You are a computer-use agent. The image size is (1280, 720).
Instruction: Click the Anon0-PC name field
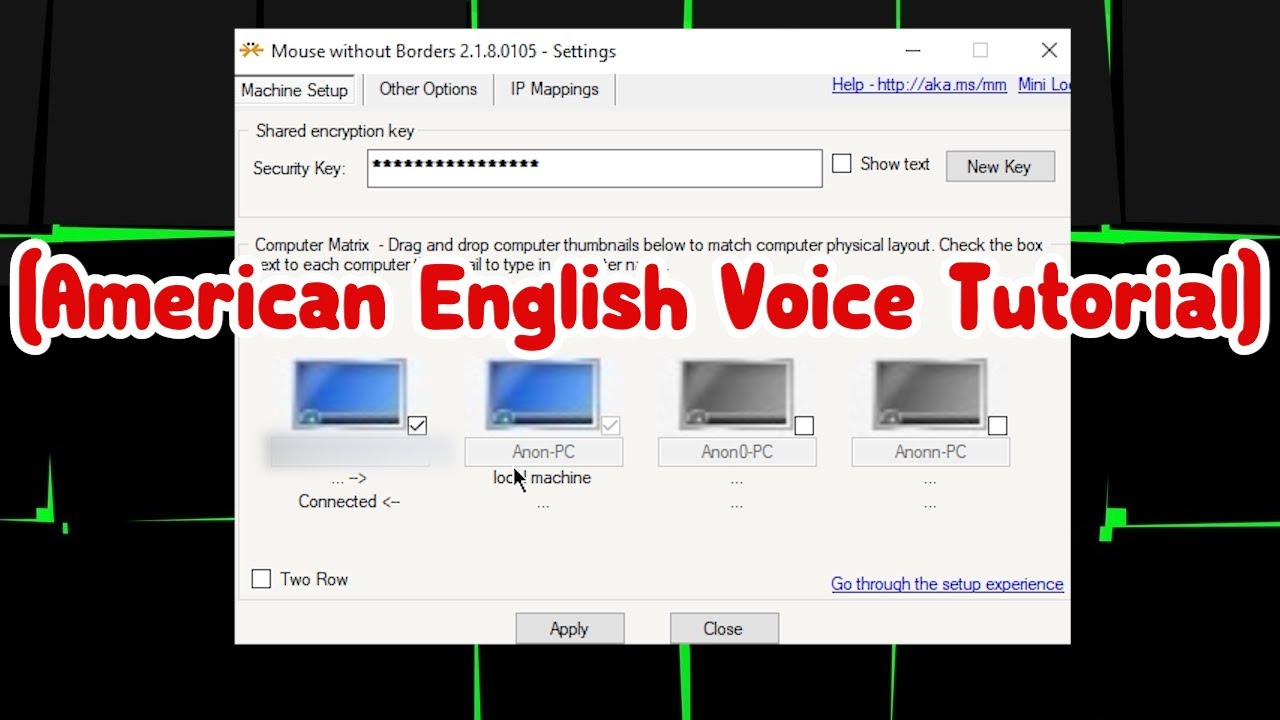(x=737, y=452)
